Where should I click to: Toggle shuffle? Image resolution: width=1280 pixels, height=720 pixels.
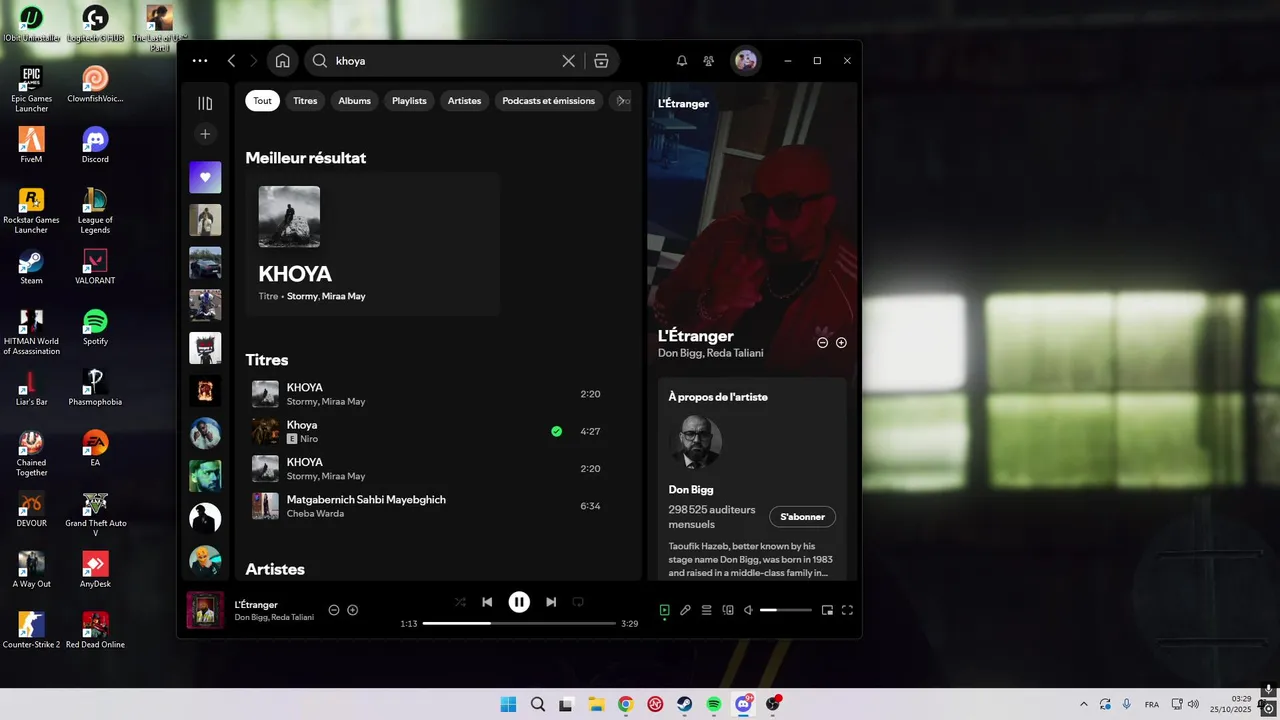(460, 602)
